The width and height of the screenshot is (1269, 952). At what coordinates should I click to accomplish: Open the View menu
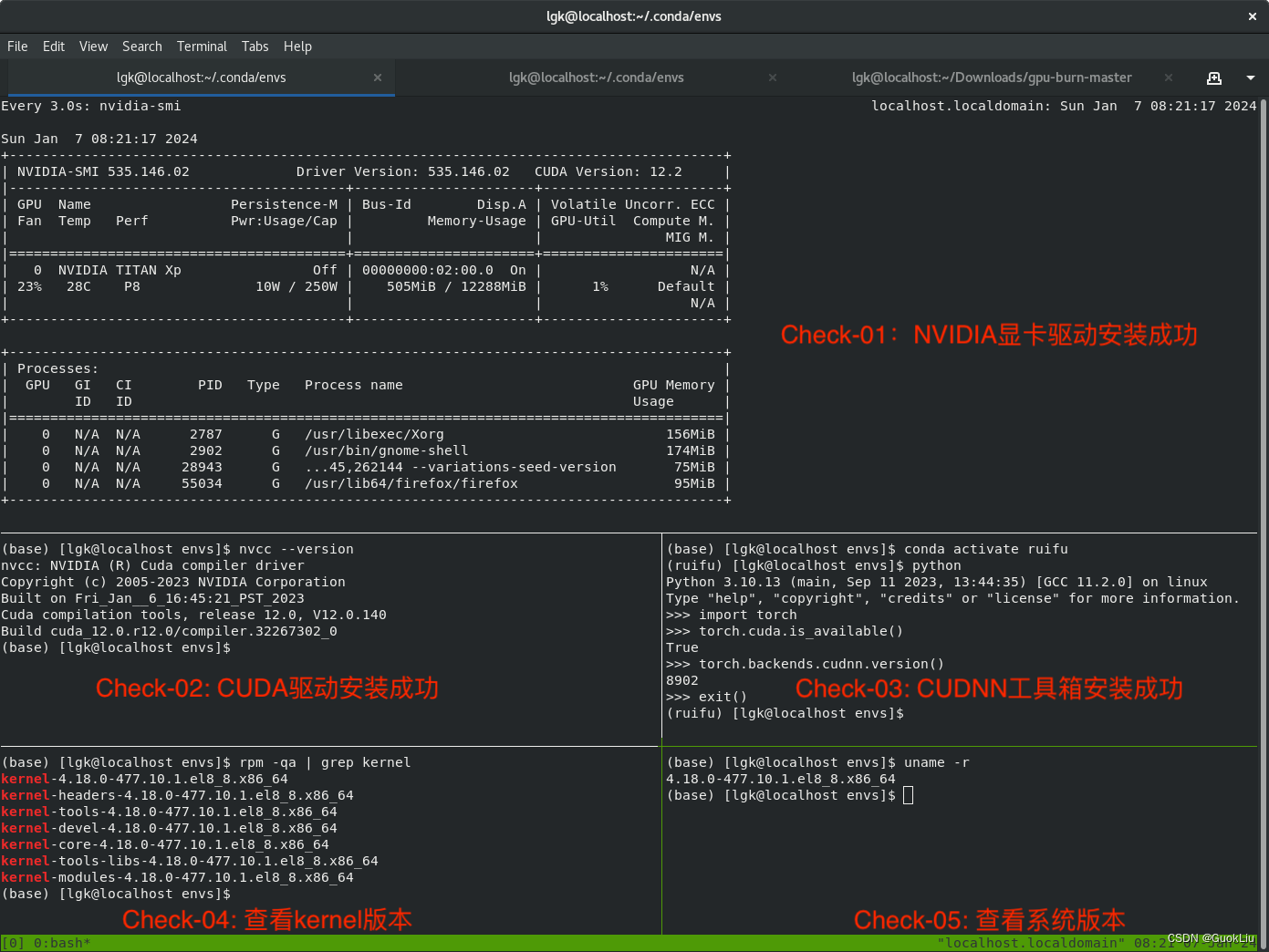[93, 47]
